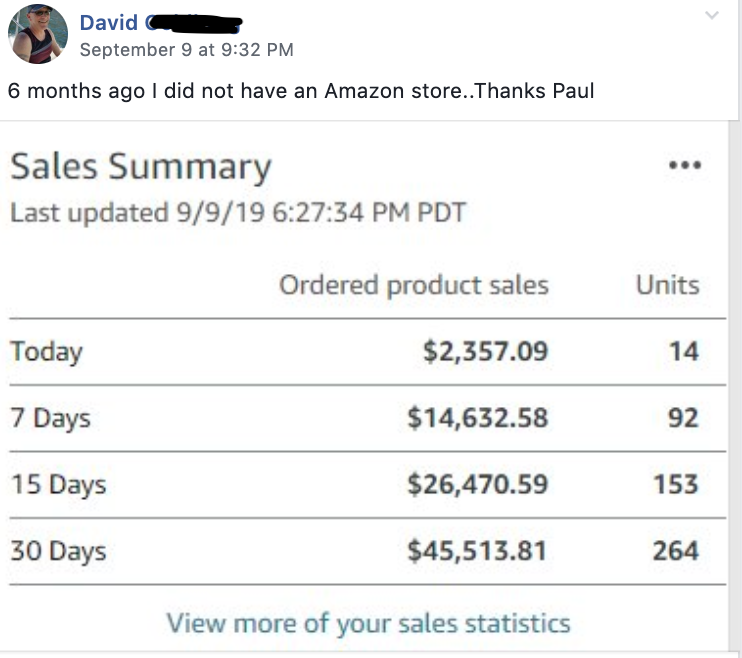Viewport: 742px width, 658px height.
Task: Open David's profile picture
Action: [x=38, y=34]
